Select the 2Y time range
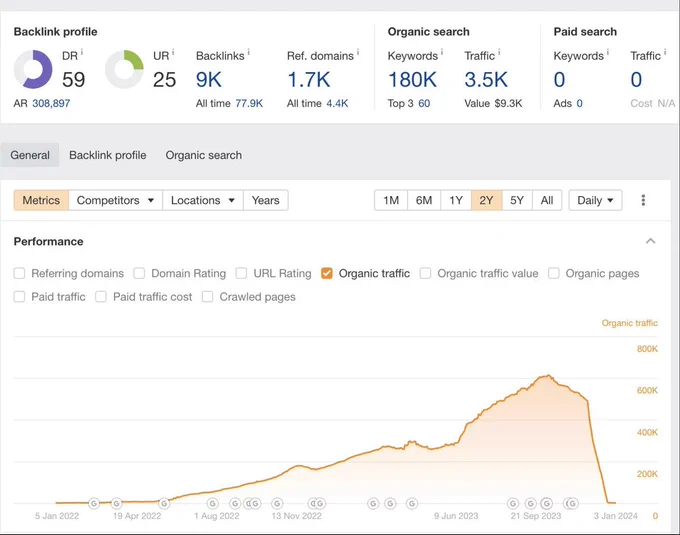 (487, 200)
